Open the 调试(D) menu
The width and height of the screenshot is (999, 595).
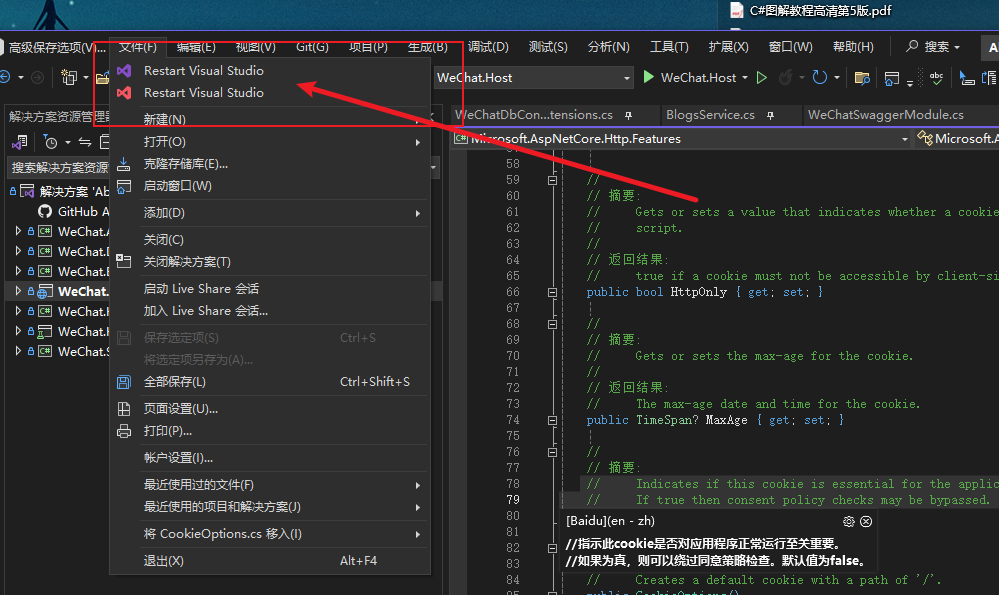click(488, 47)
